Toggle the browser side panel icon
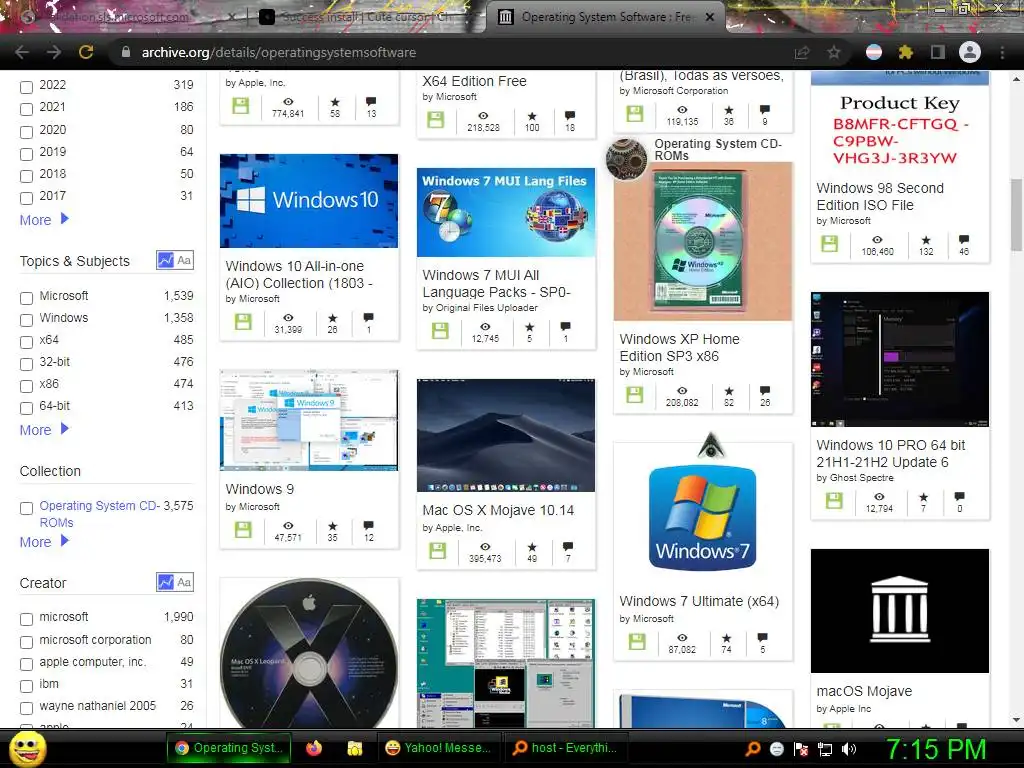This screenshot has height=768, width=1024. click(938, 52)
